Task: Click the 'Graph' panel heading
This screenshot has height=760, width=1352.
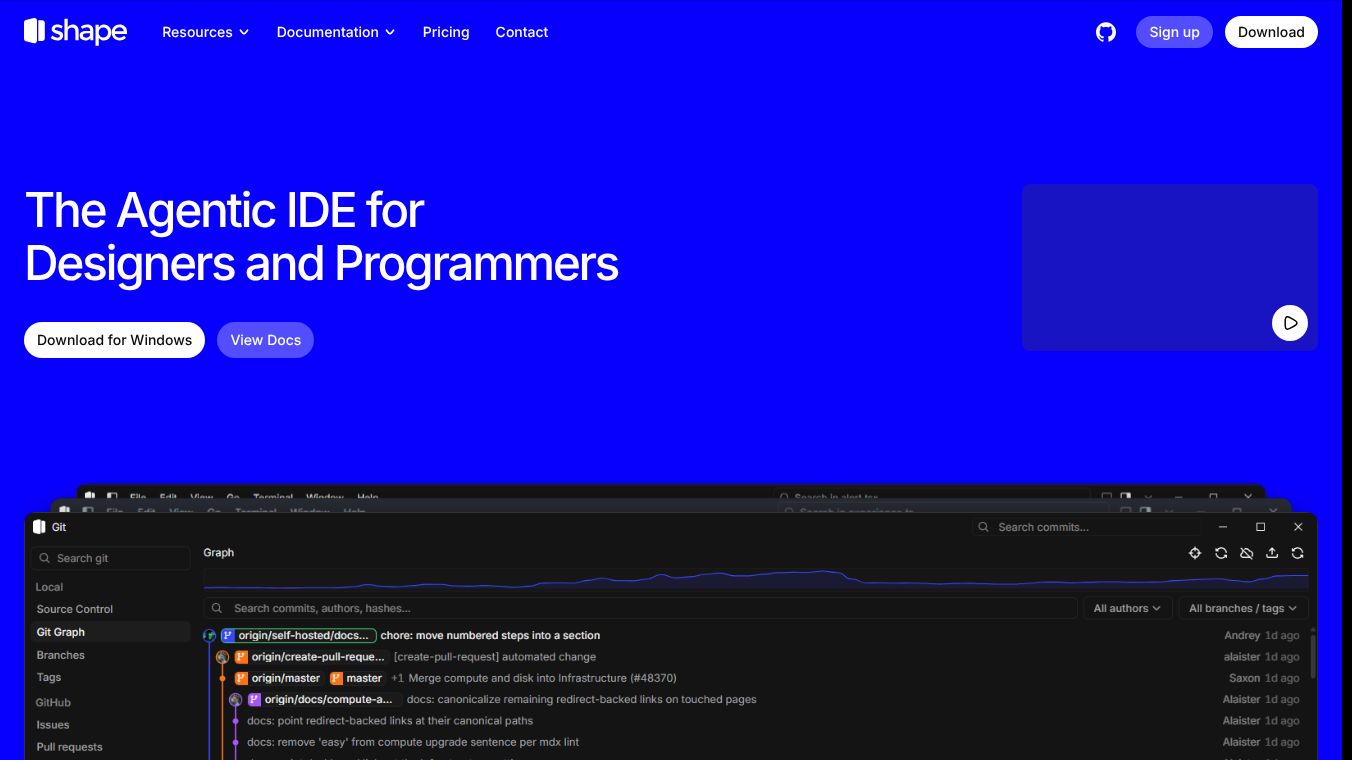Action: [x=219, y=552]
